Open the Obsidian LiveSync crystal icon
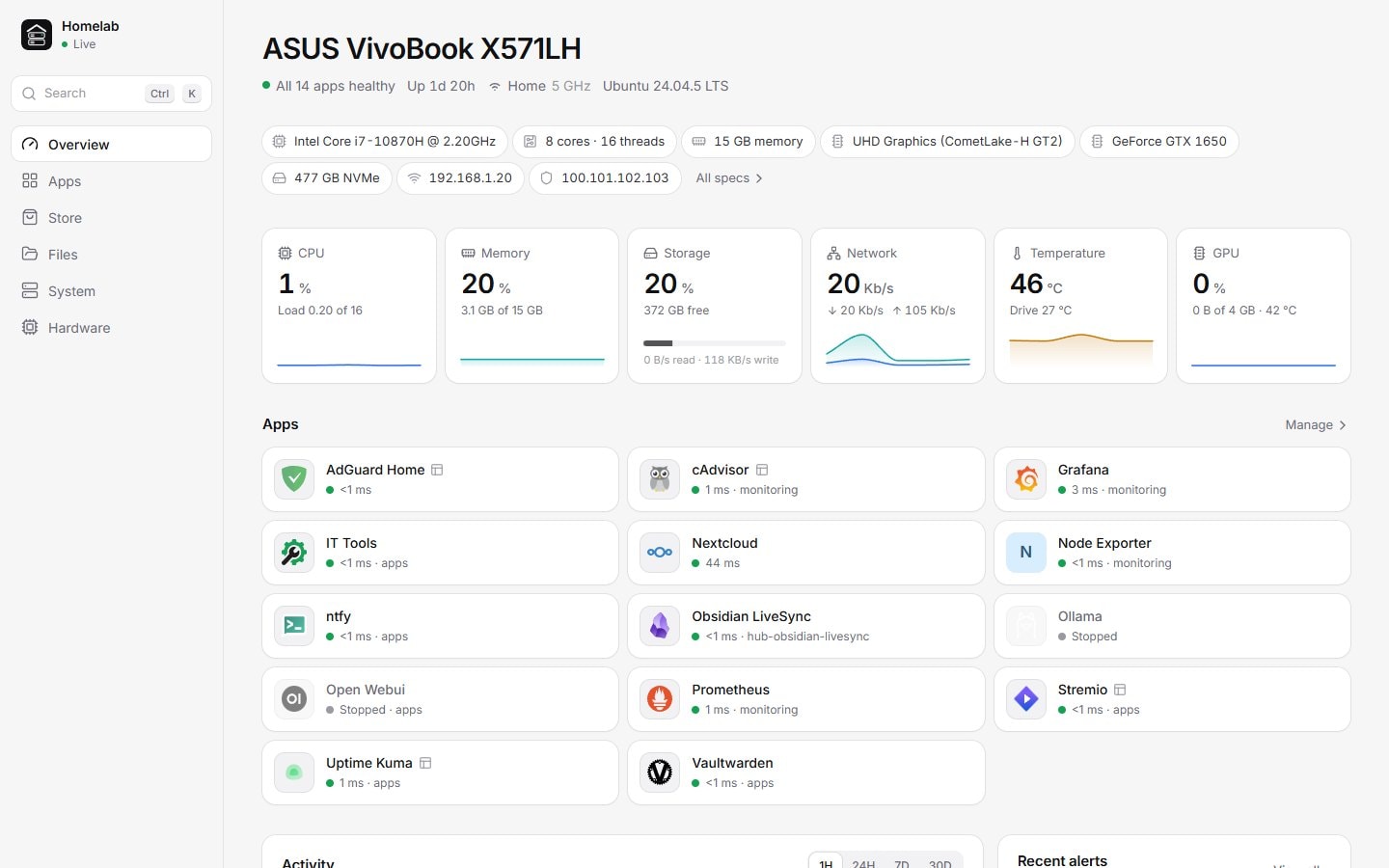 [x=660, y=626]
